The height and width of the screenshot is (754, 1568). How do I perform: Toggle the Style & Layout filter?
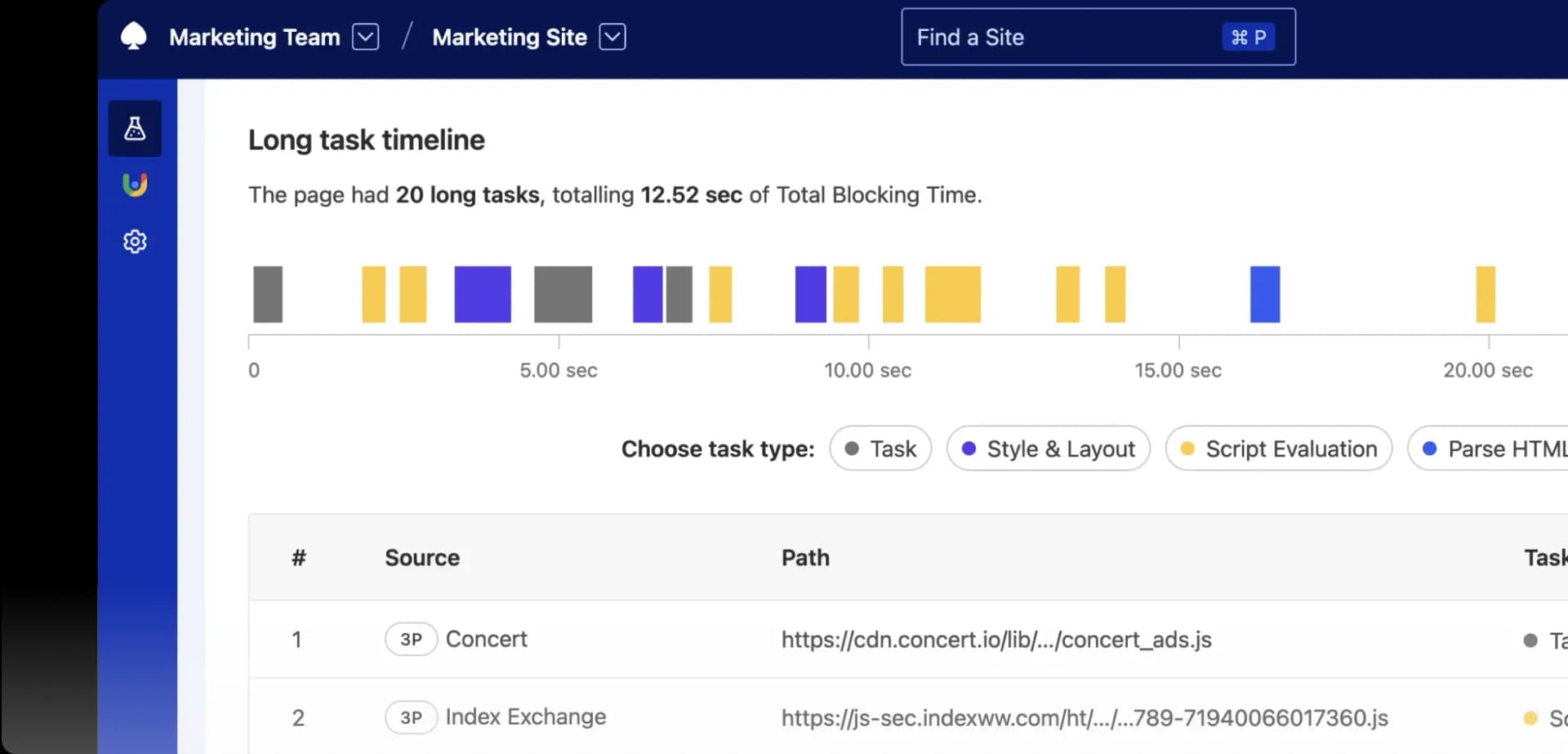[1048, 448]
